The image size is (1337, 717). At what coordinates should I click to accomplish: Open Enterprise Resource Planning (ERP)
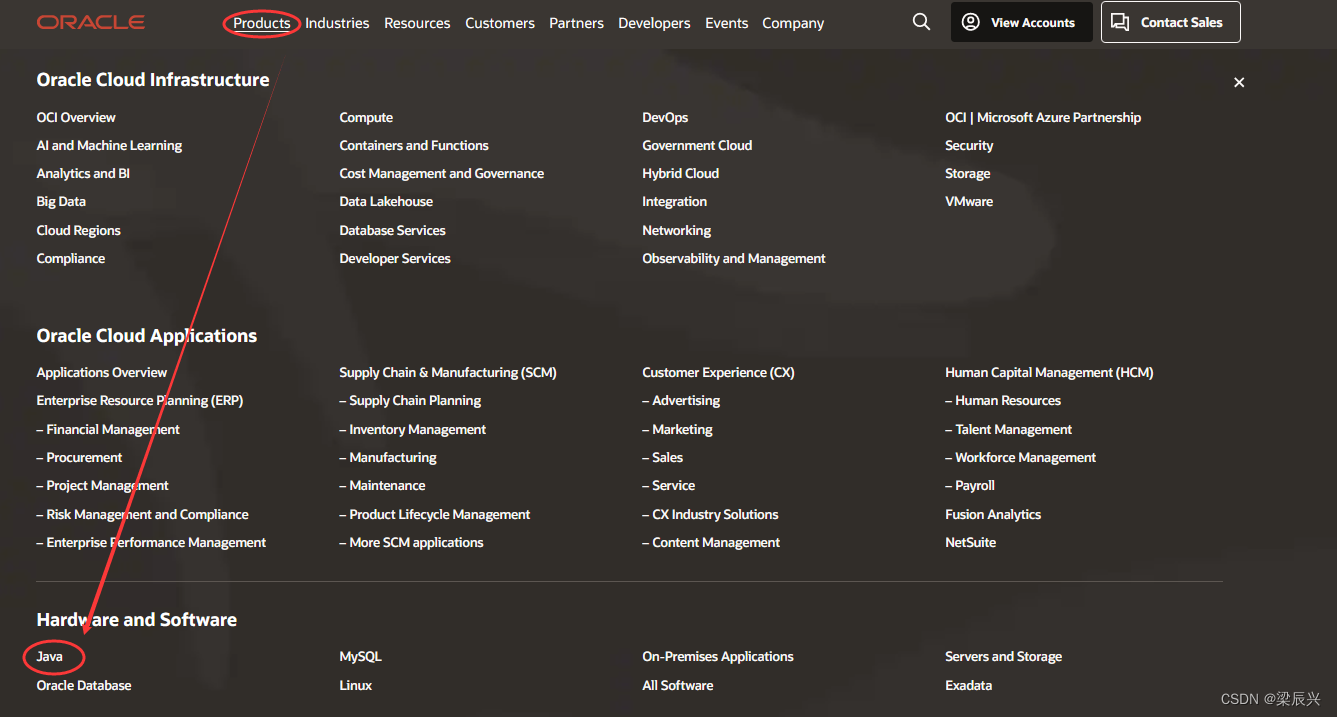[x=140, y=400]
